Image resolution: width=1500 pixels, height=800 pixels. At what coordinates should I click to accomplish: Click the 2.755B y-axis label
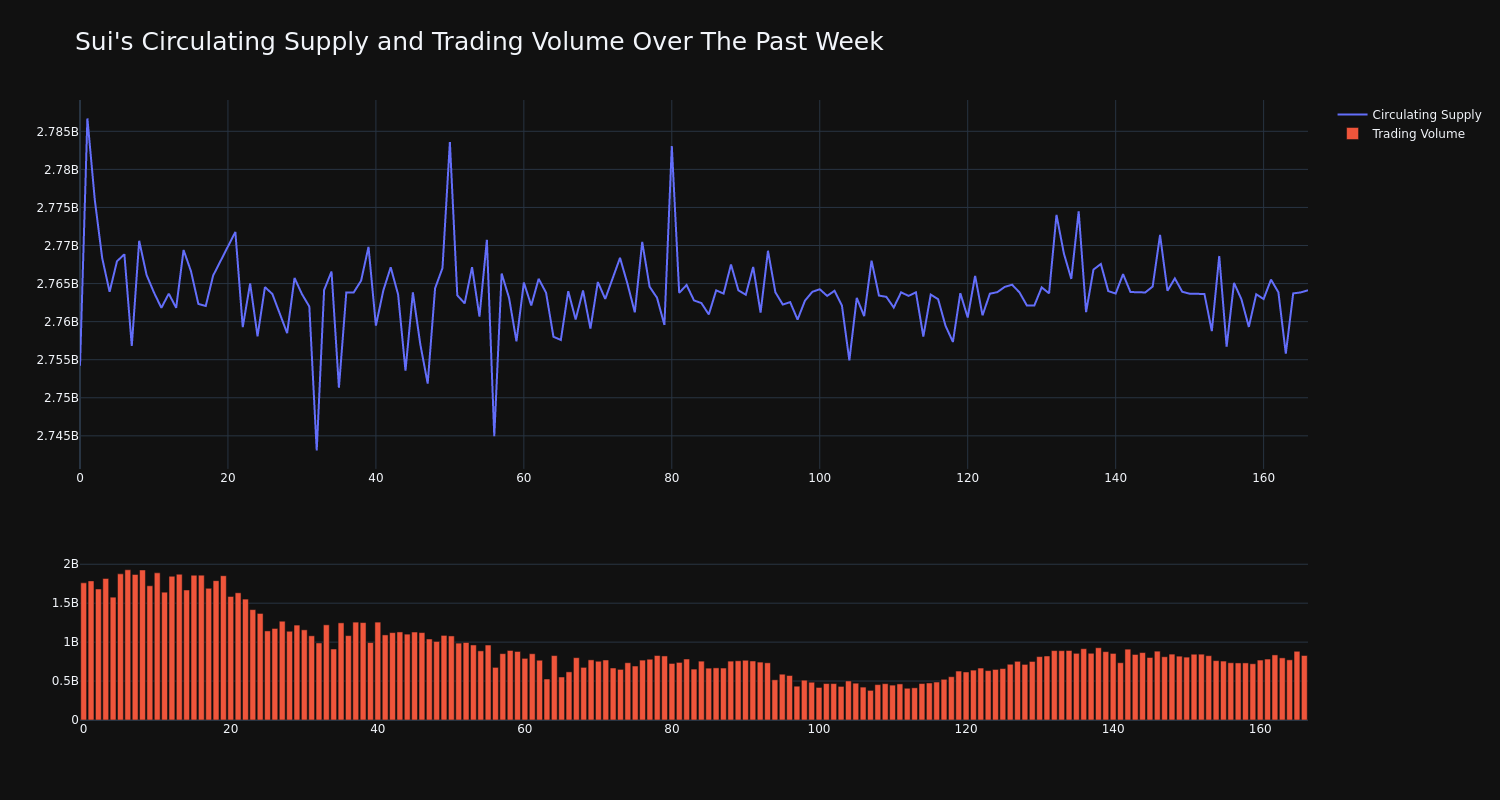pyautogui.click(x=57, y=360)
